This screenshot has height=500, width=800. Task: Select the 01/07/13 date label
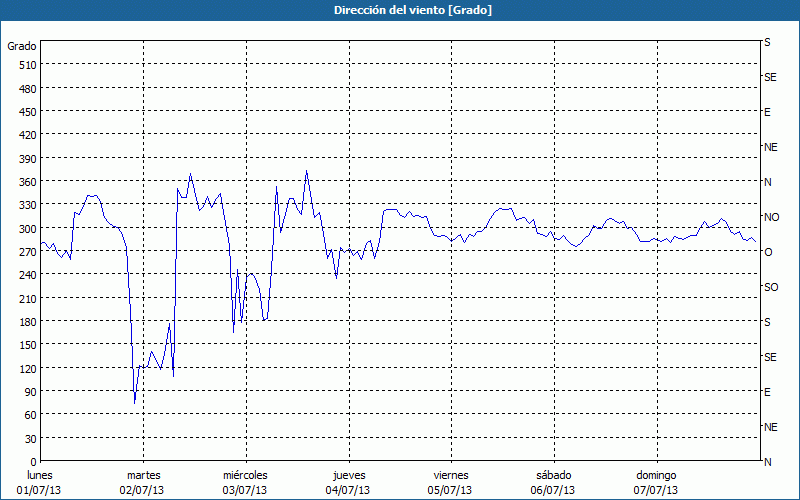40,490
